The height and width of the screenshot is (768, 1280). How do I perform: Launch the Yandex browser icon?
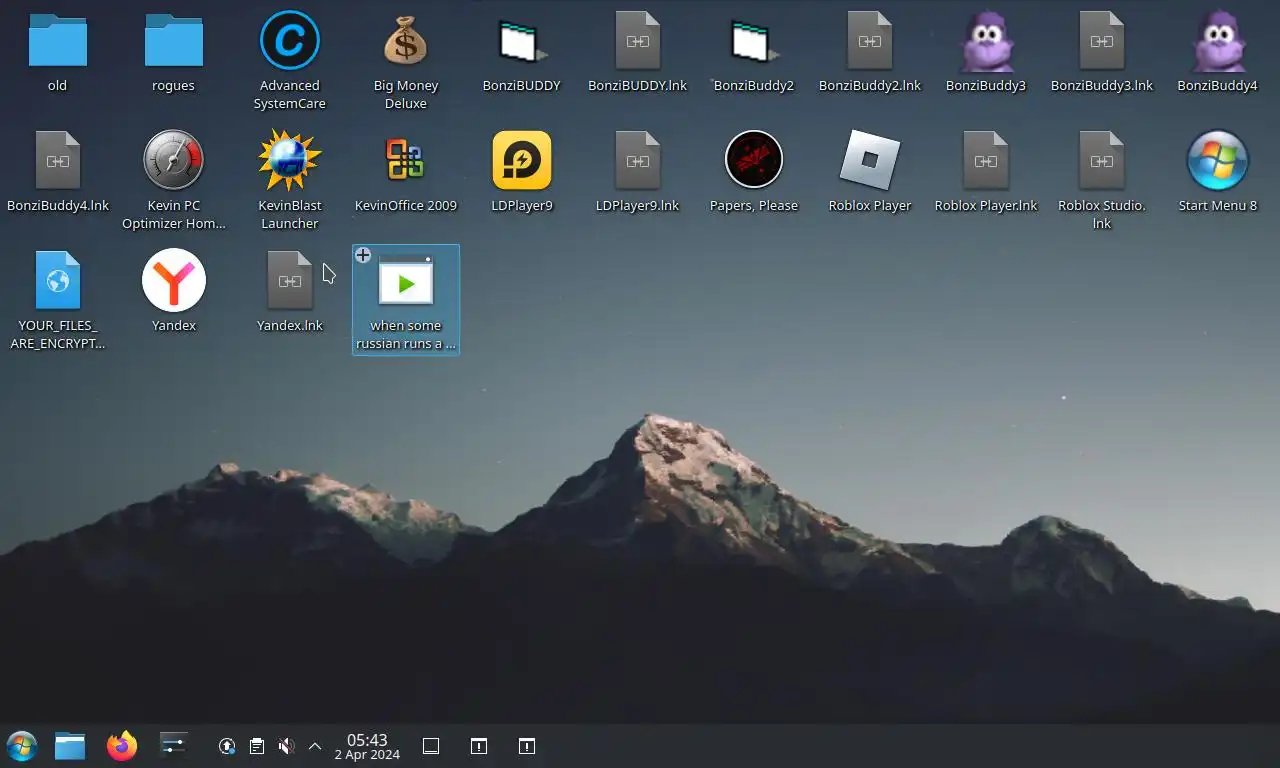click(x=173, y=280)
